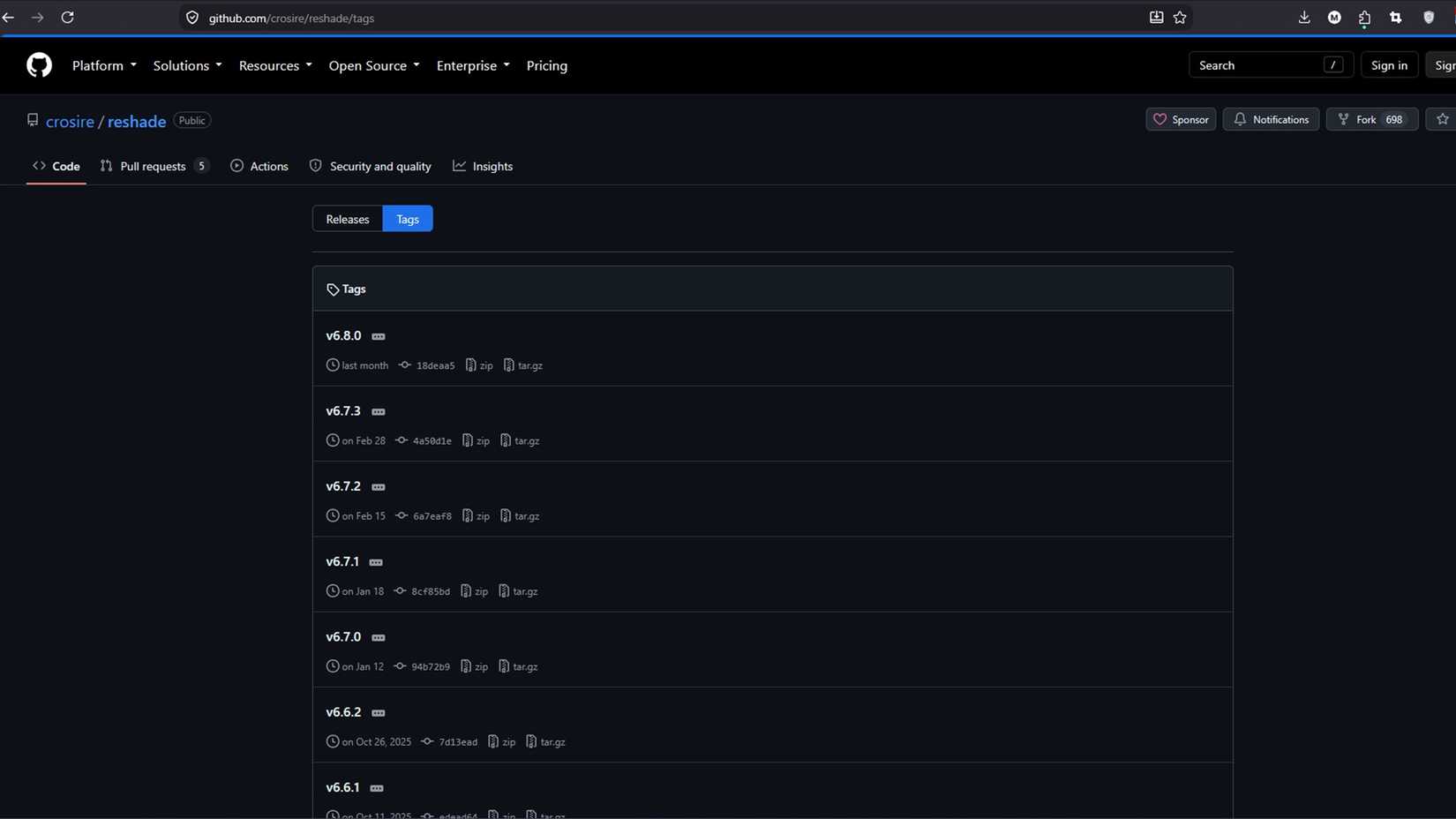Go to the Pricing page
1456x819 pixels.
(x=547, y=65)
